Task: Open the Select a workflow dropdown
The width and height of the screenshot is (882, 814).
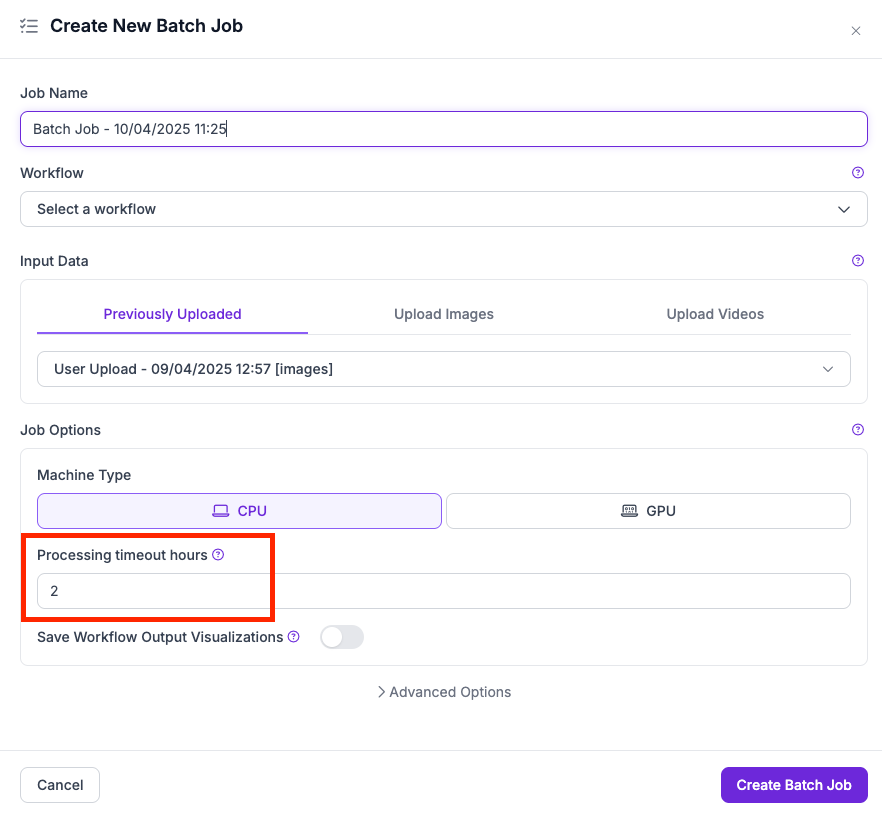Action: 443,209
